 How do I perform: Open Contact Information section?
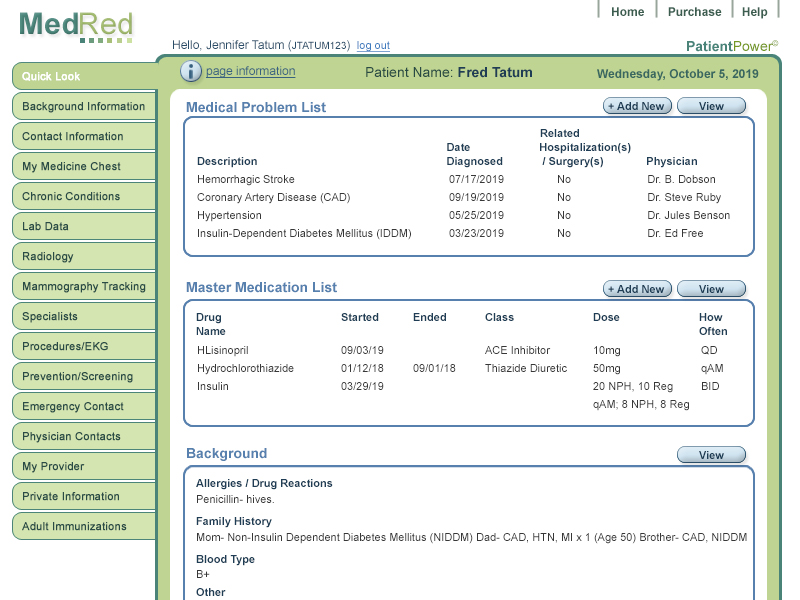pyautogui.click(x=85, y=136)
